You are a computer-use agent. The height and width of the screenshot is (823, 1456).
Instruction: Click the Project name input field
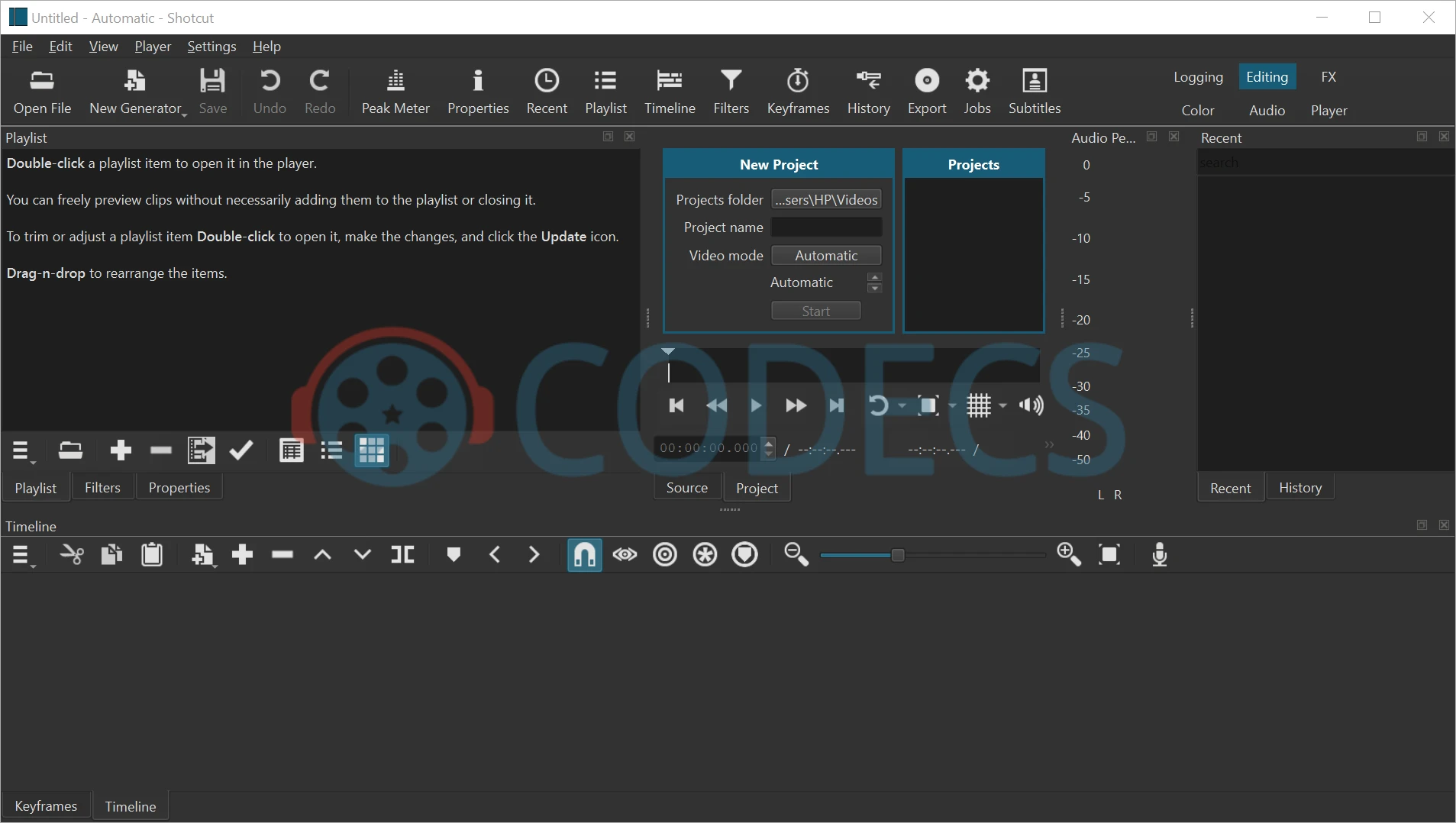click(826, 228)
